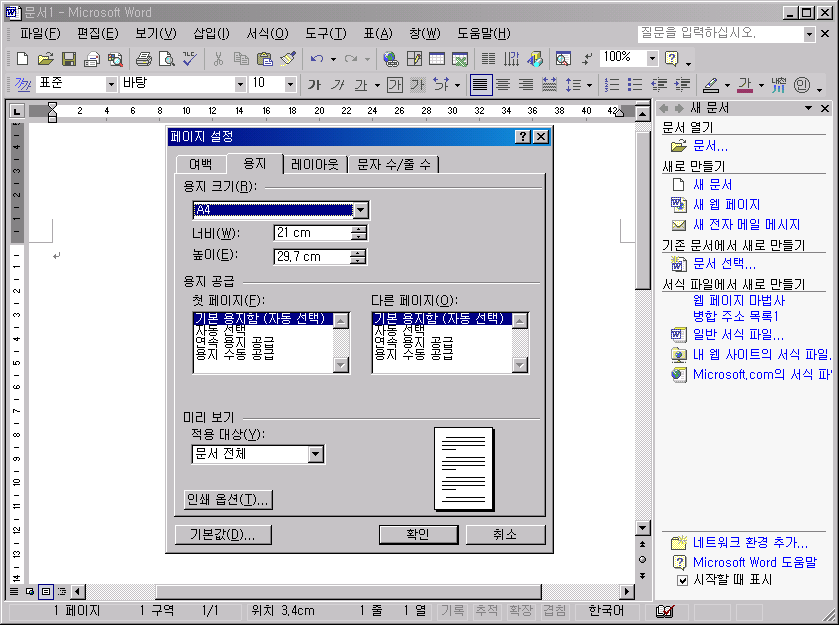This screenshot has height=625, width=839.
Task: Open the help question box dropdown
Action: pos(809,34)
